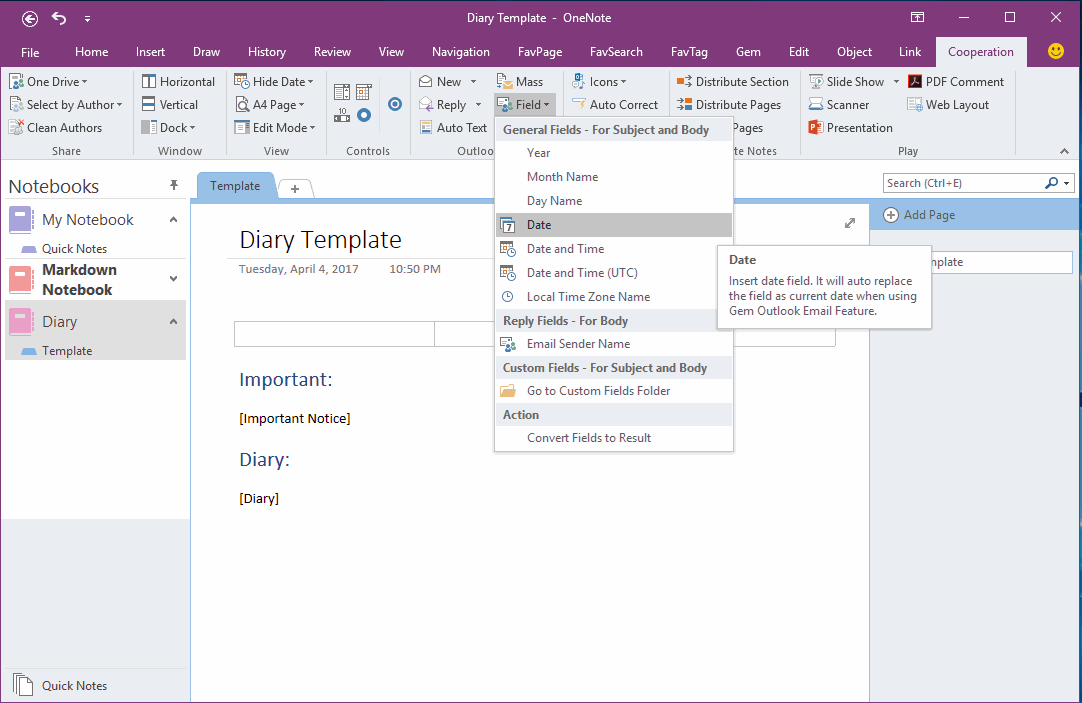Image resolution: width=1082 pixels, height=703 pixels.
Task: Click the blue radio button control icon
Action: [x=395, y=104]
